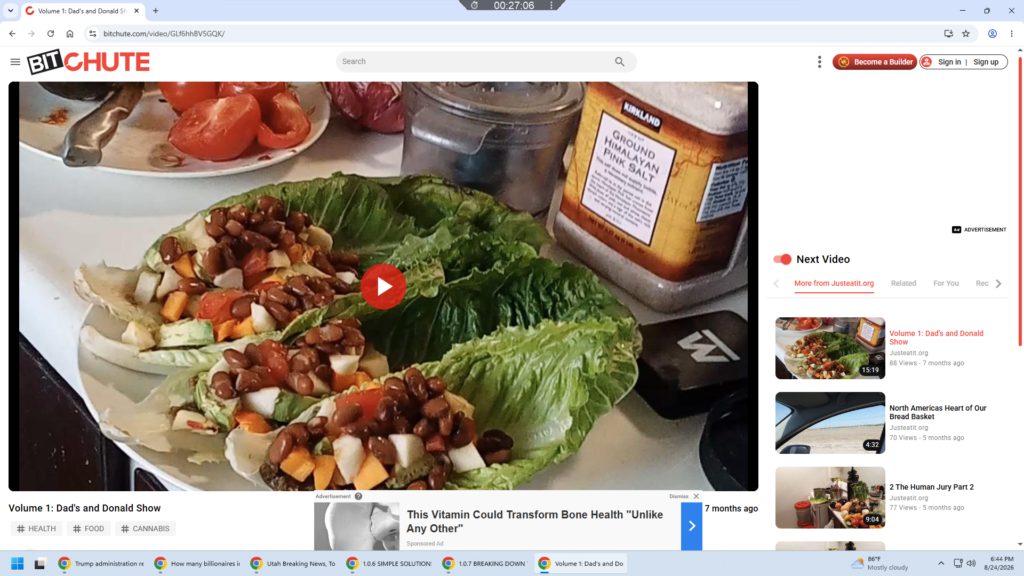Switch to 1.0.7 BREAKING DOWN taskbar window
This screenshot has height=576, width=1024.
(x=485, y=563)
